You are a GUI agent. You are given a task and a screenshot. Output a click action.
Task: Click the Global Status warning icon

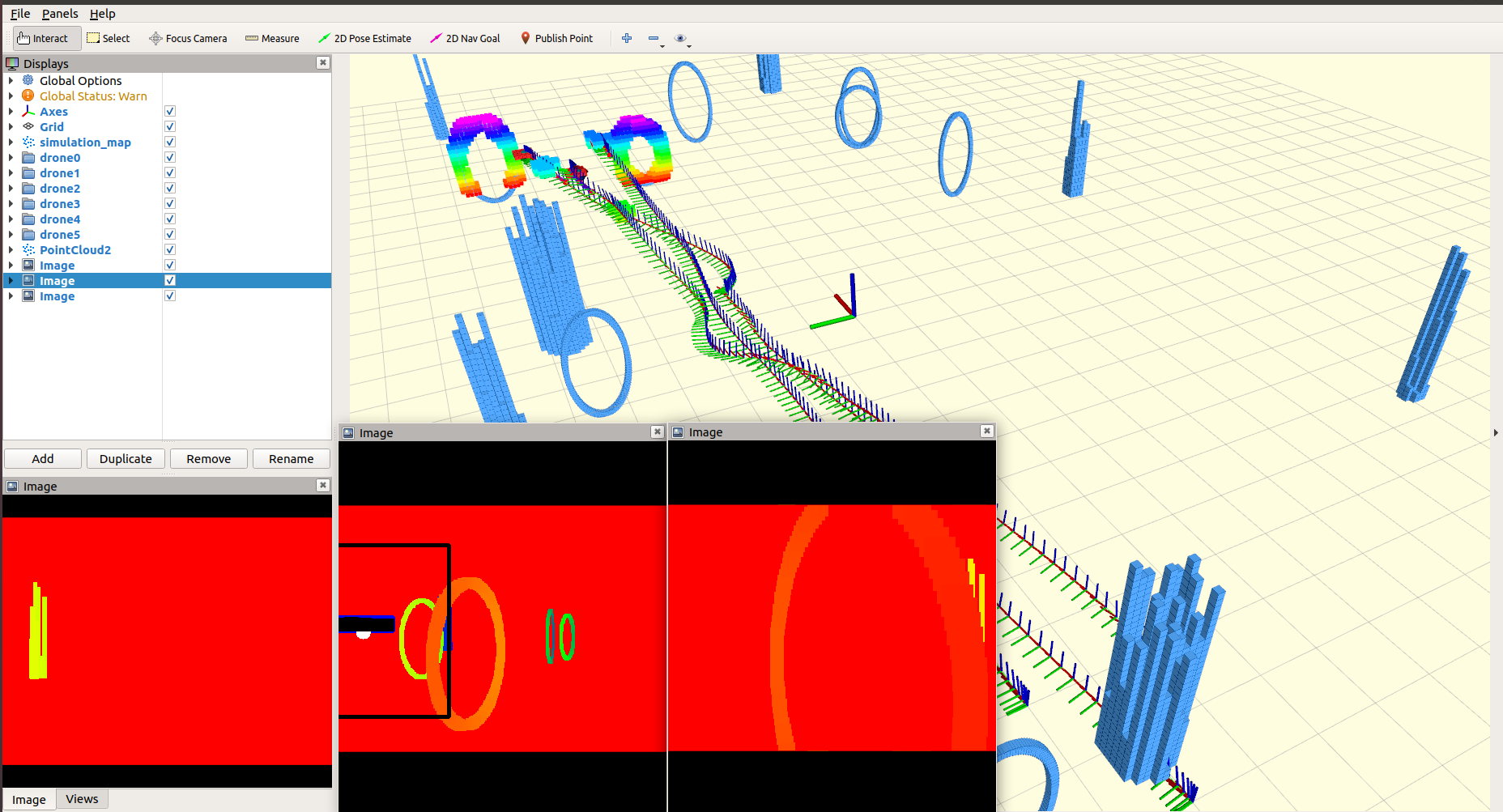28,96
